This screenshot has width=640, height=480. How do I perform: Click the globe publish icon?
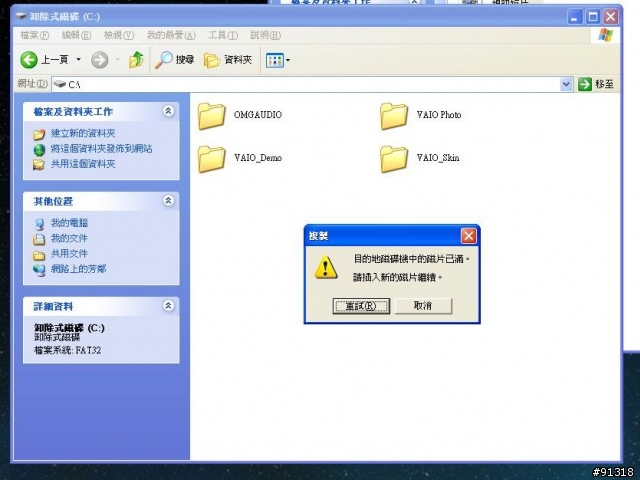click(x=39, y=150)
